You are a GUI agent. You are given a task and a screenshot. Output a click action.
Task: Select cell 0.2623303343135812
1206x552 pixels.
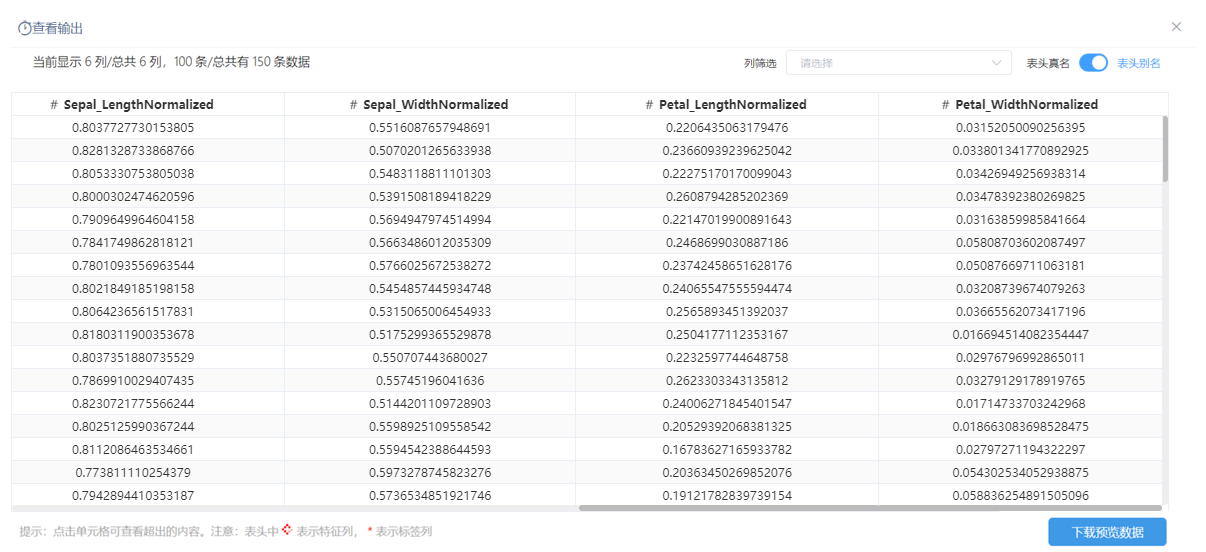tap(727, 381)
